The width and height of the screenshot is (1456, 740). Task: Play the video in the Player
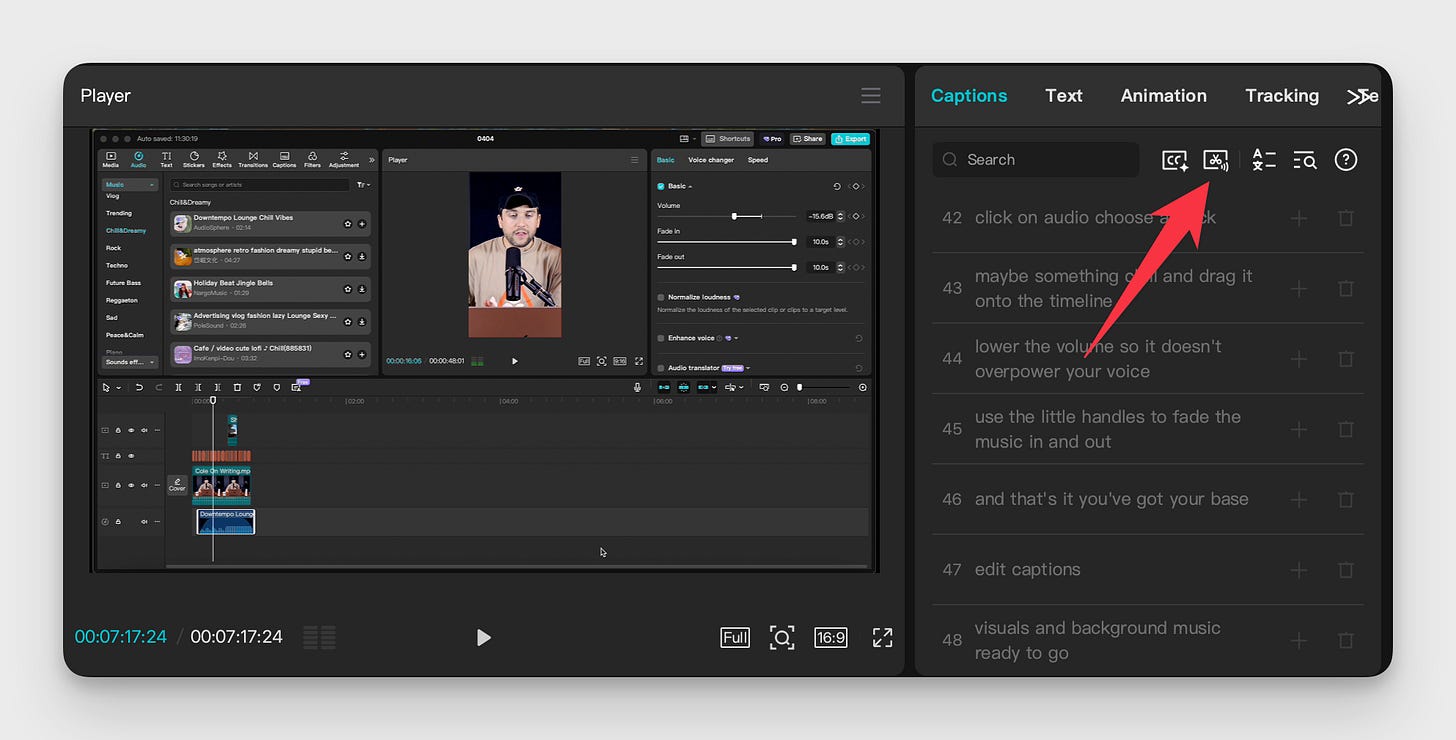tap(484, 637)
